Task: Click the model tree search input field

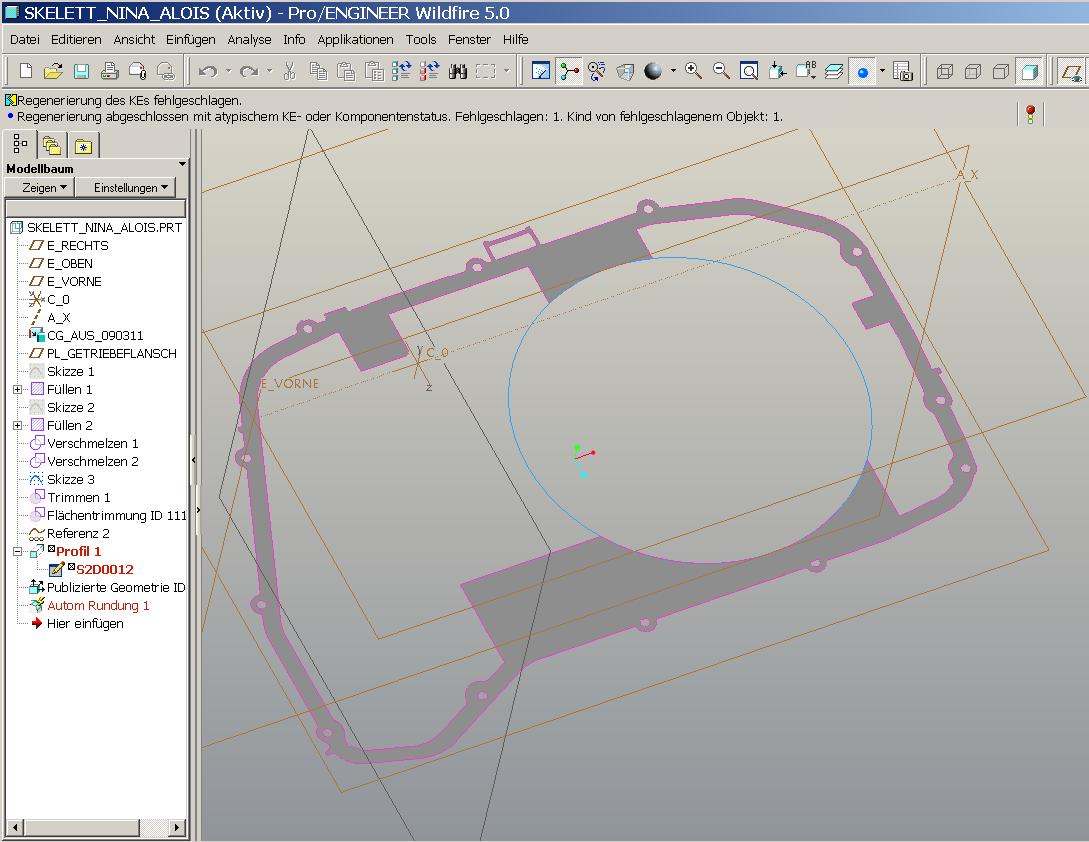Action: [x=96, y=208]
